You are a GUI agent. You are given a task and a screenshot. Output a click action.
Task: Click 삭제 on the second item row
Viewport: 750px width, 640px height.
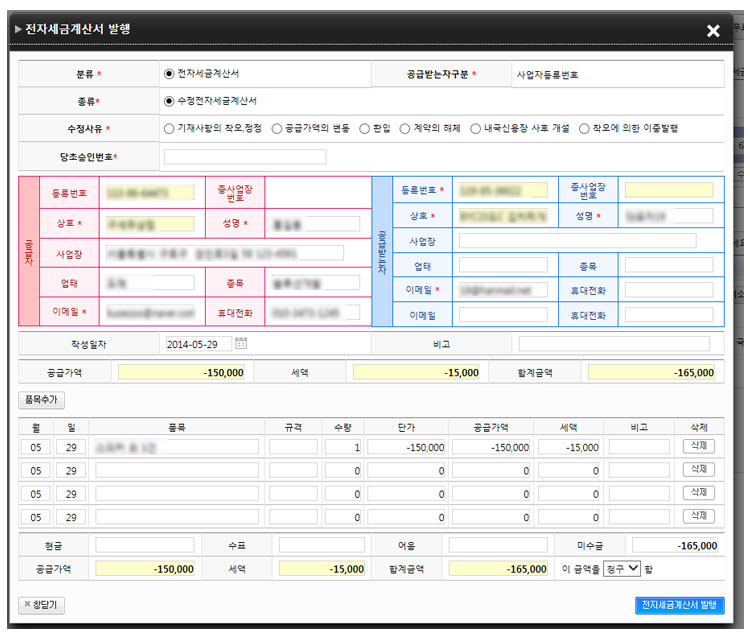point(699,469)
